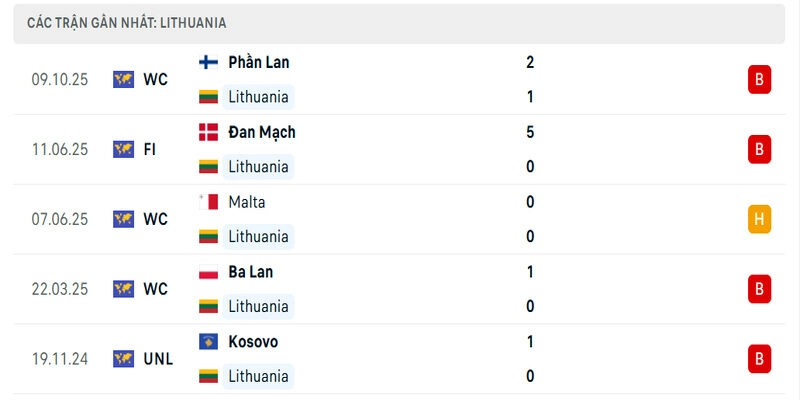Click the Poland flag icon
The width and height of the screenshot is (800, 400).
tap(208, 272)
